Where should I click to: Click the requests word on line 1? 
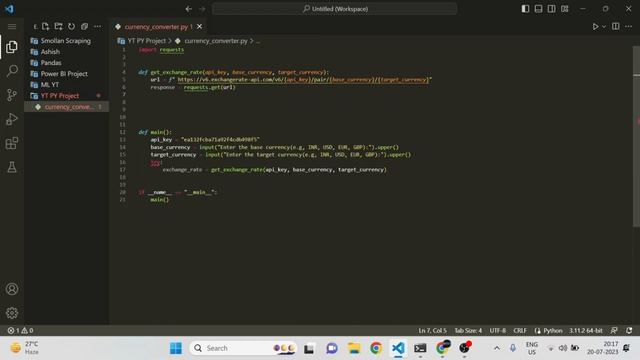pyautogui.click(x=171, y=50)
